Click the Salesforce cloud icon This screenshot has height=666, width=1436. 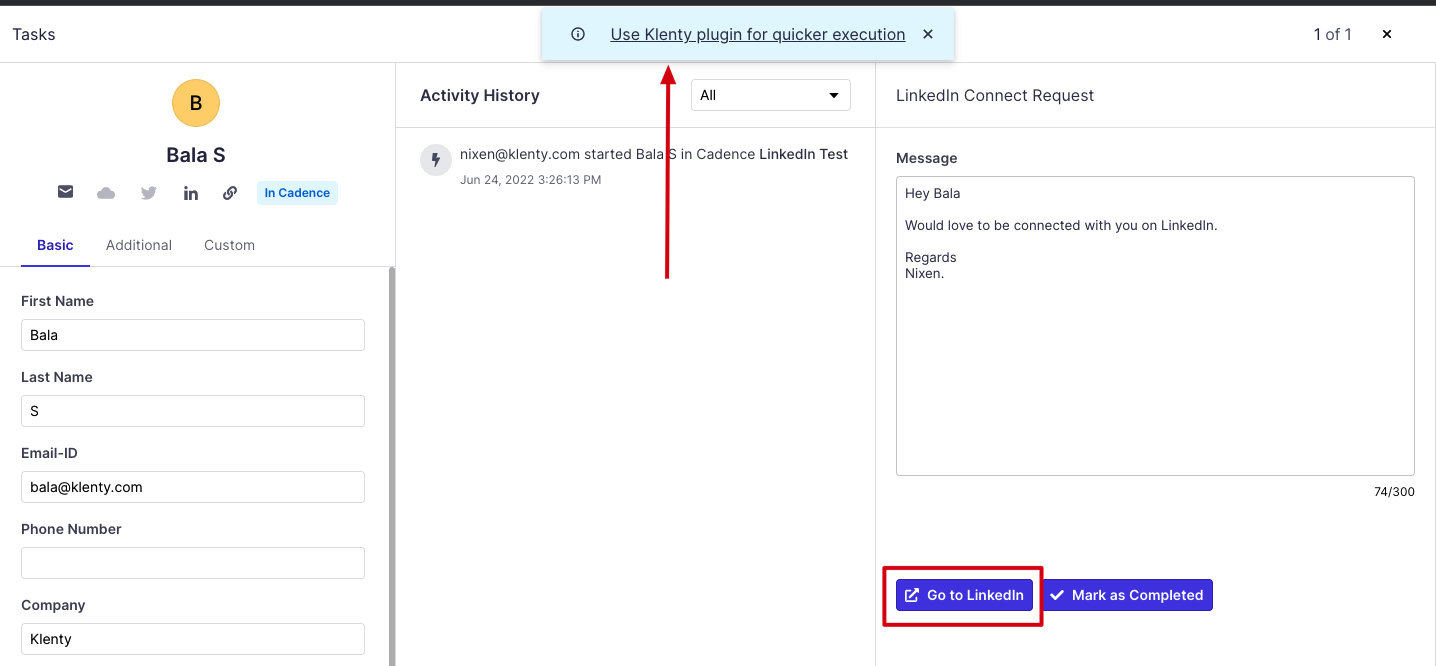(x=106, y=193)
